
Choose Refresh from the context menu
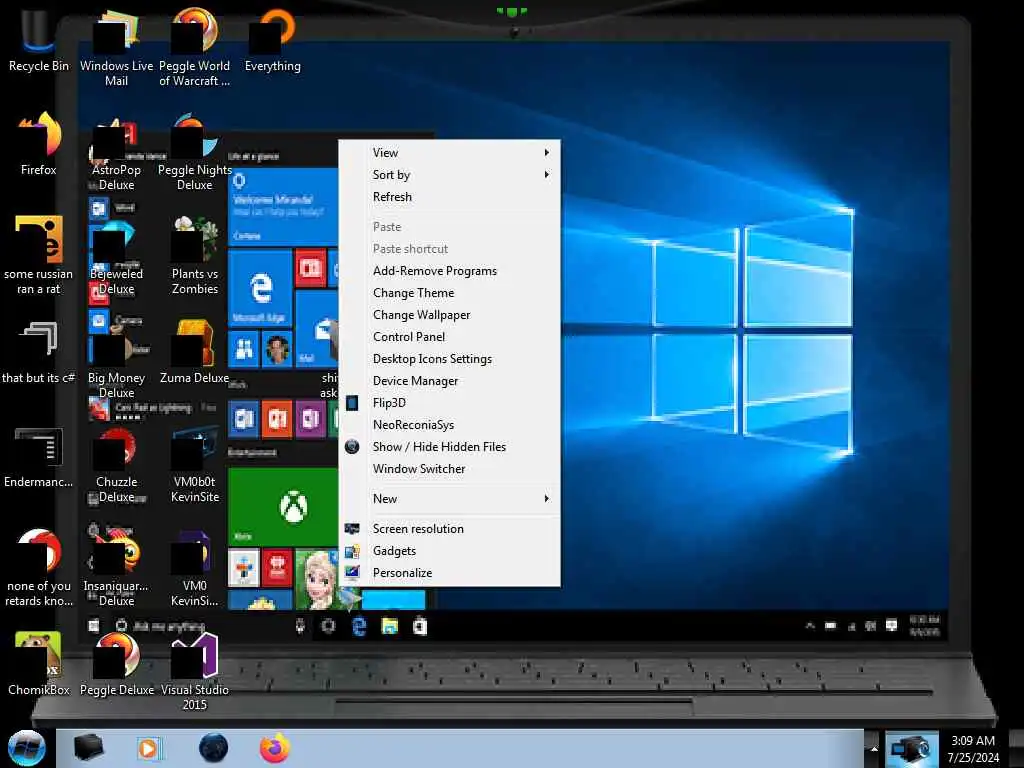click(449, 197)
